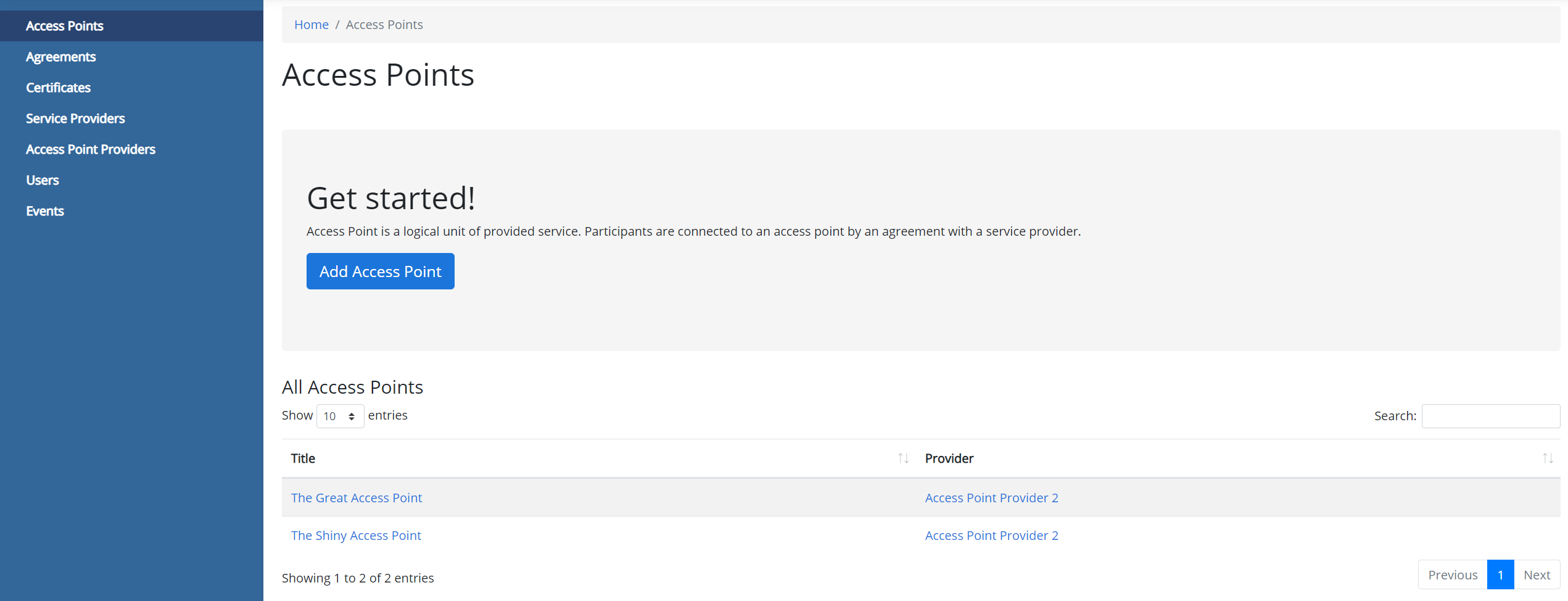Open provider link in first table row
The height and width of the screenshot is (601, 1568).
[x=991, y=498]
